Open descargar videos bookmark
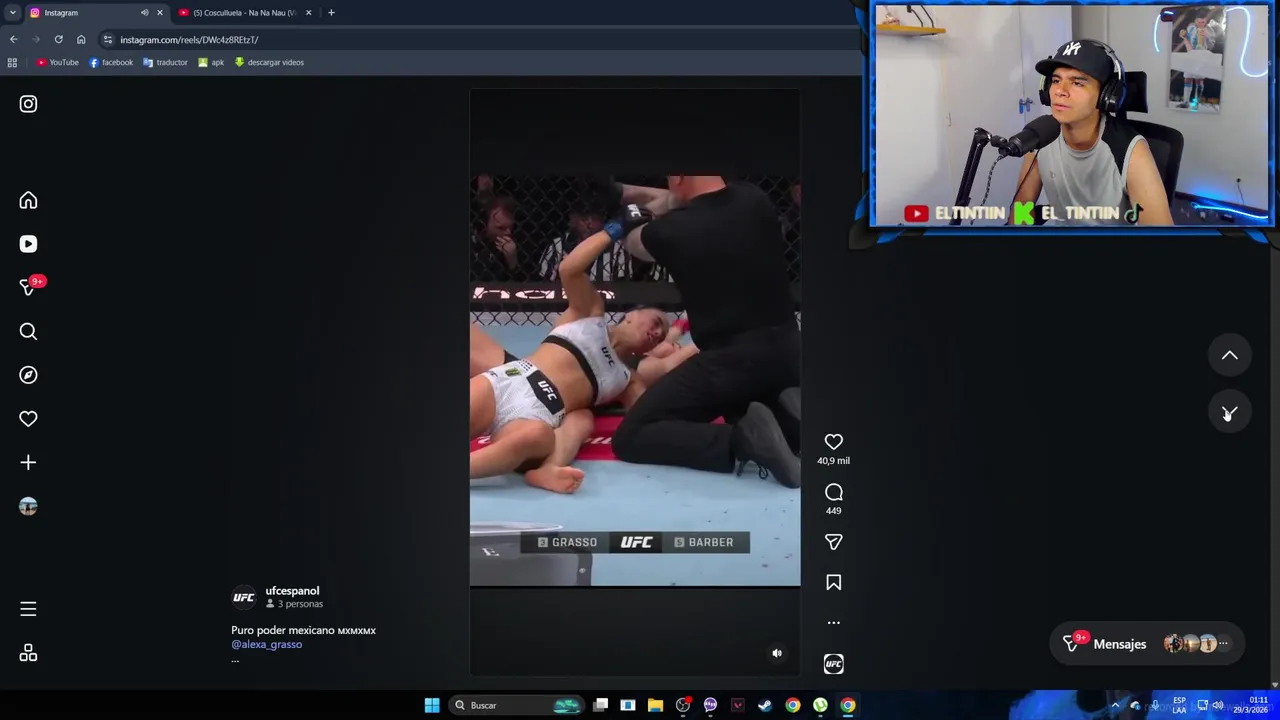 269,62
